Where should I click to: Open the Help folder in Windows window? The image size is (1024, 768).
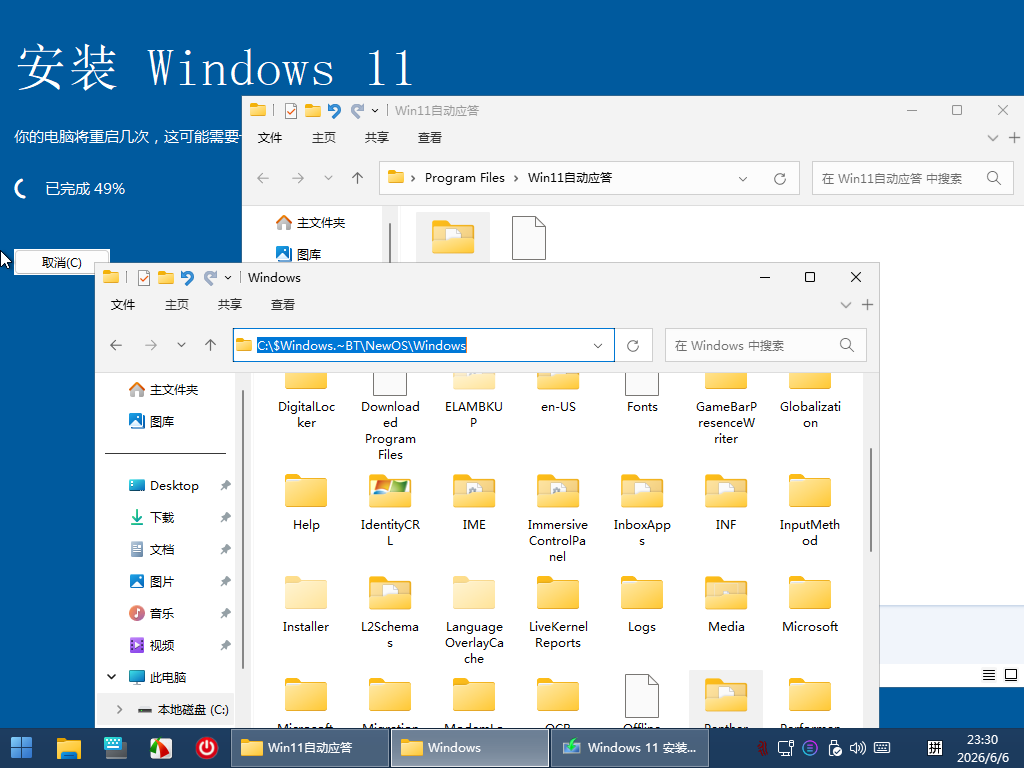[306, 504]
